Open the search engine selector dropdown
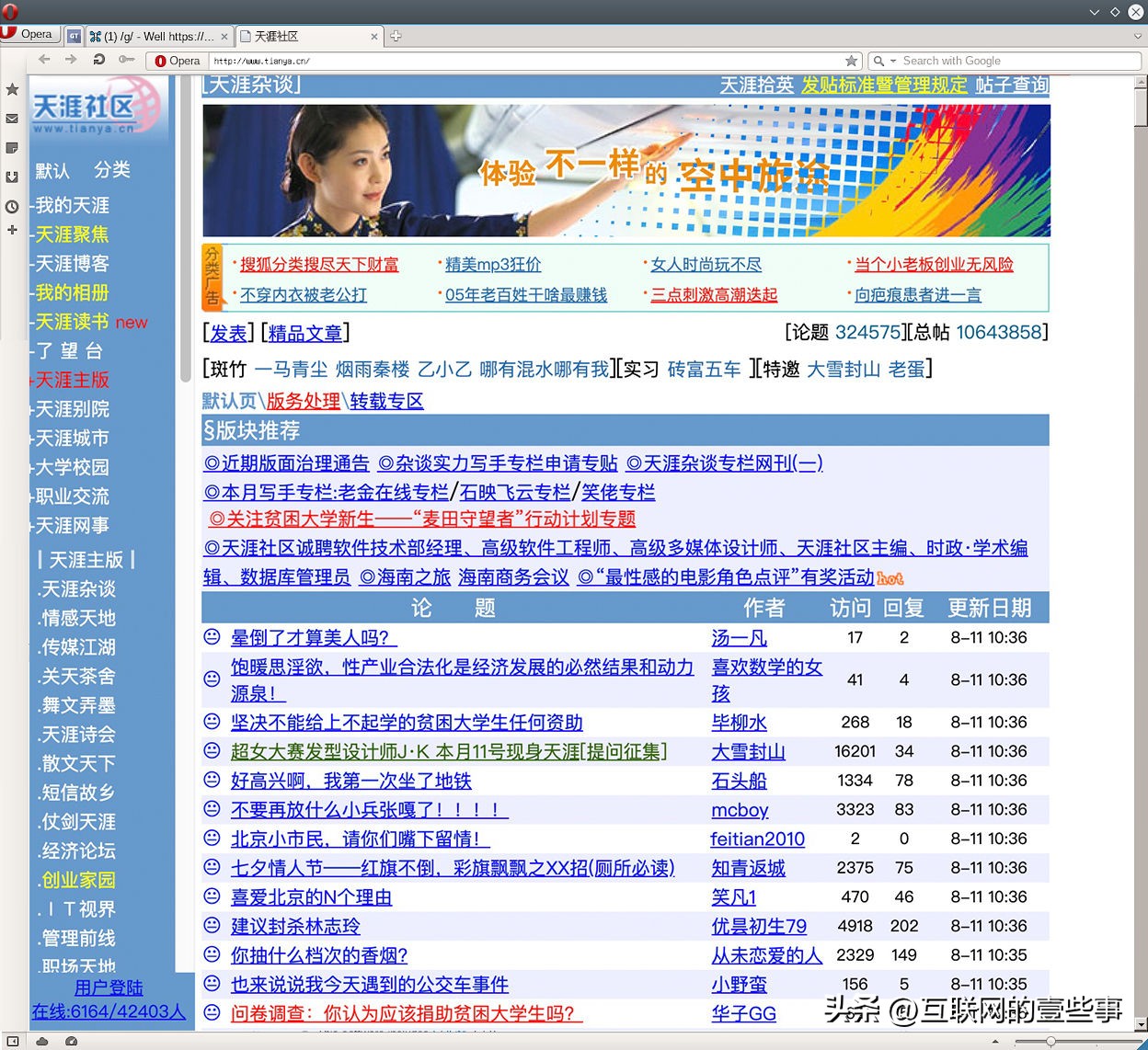 884,61
